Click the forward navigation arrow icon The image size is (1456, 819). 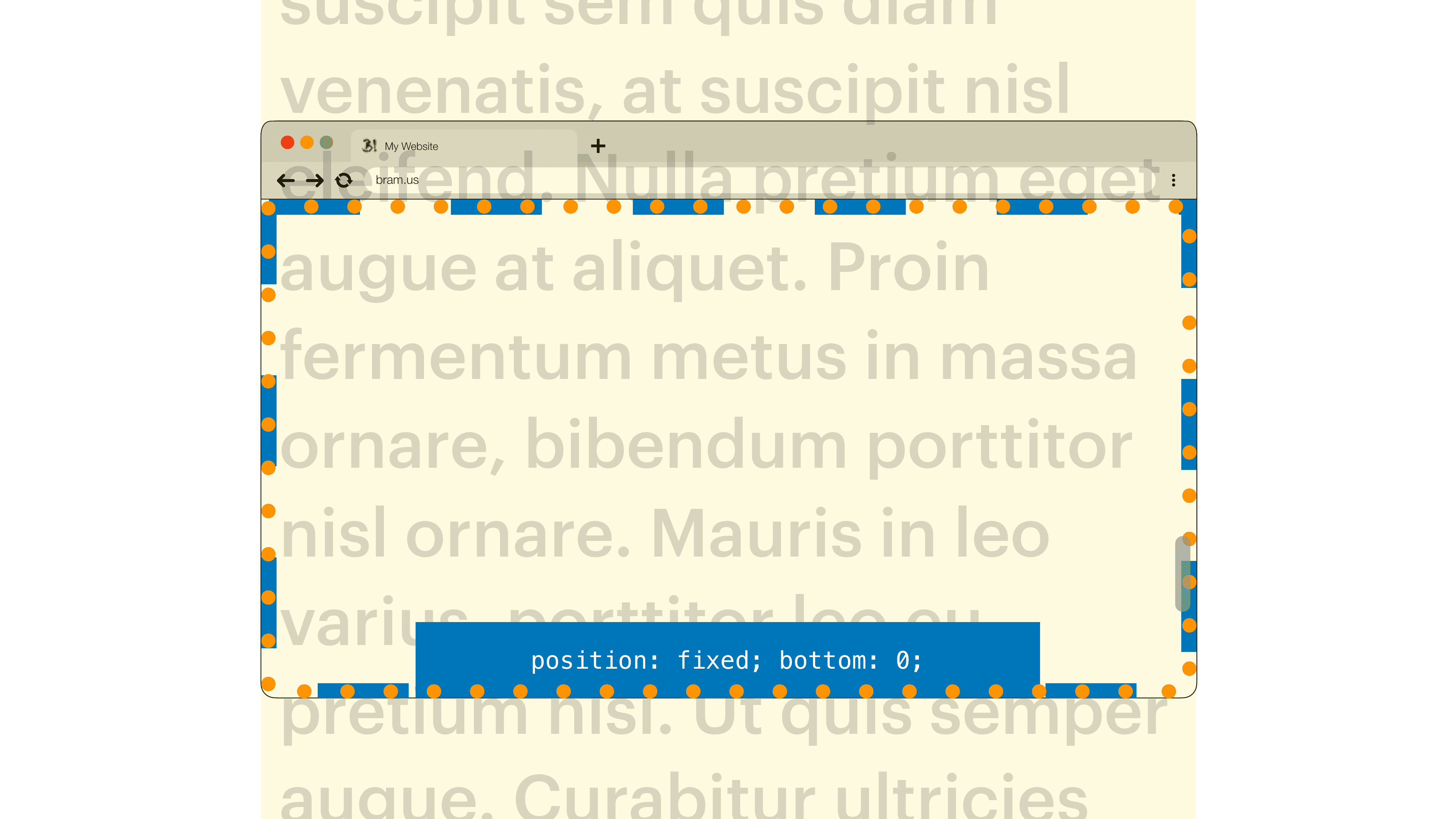point(312,180)
